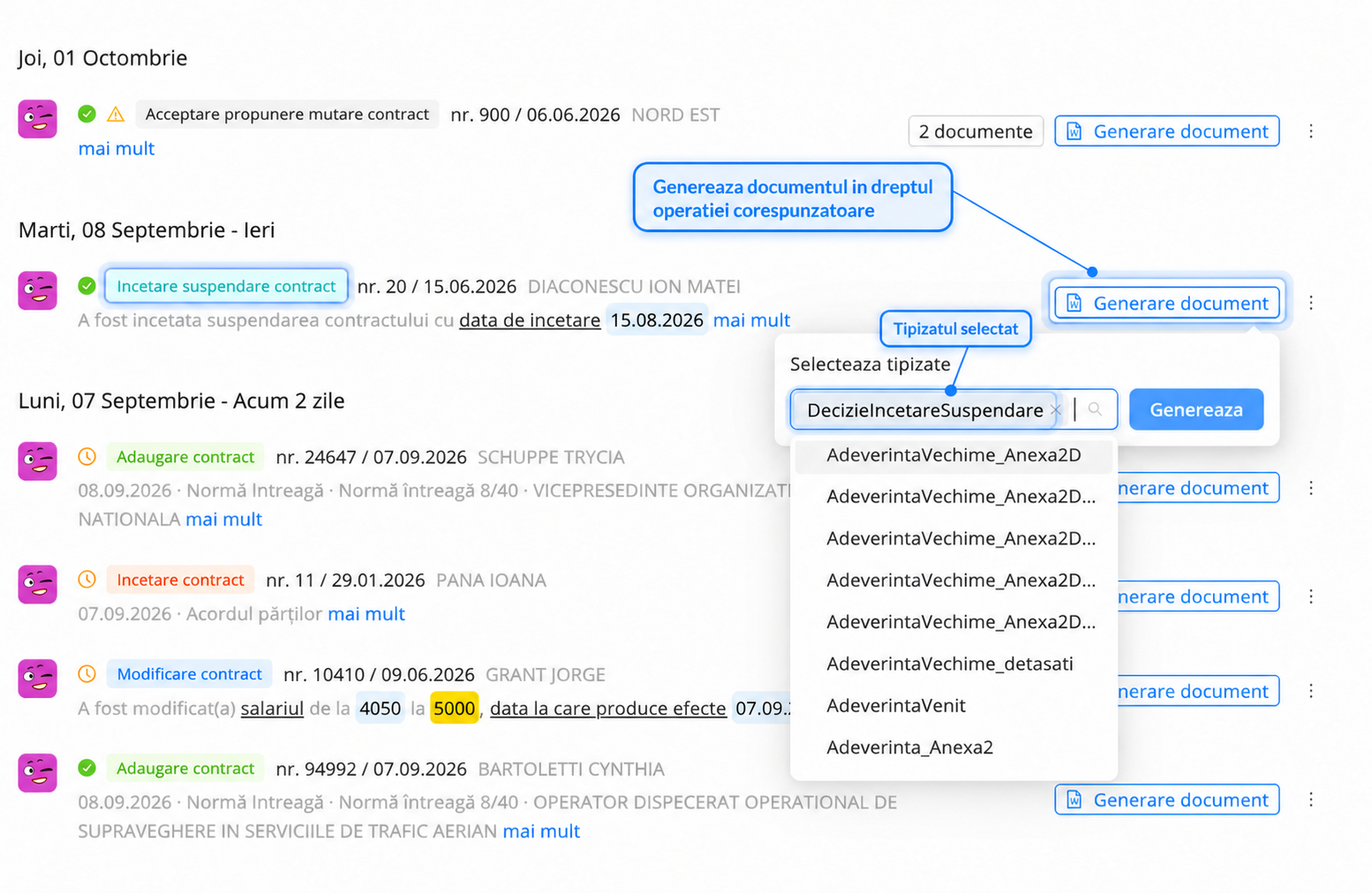Screen dimensions: 1372x893
Task: Expand mai mult after SERVICIILE DE TRAFIC AERIAN
Action: pyautogui.click(x=541, y=831)
